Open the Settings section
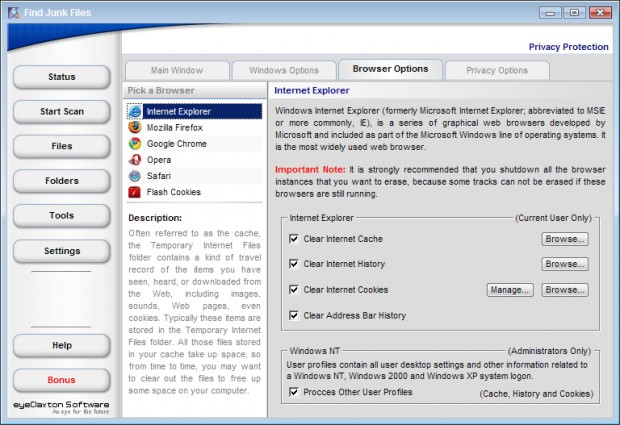620x425 pixels. coord(62,251)
